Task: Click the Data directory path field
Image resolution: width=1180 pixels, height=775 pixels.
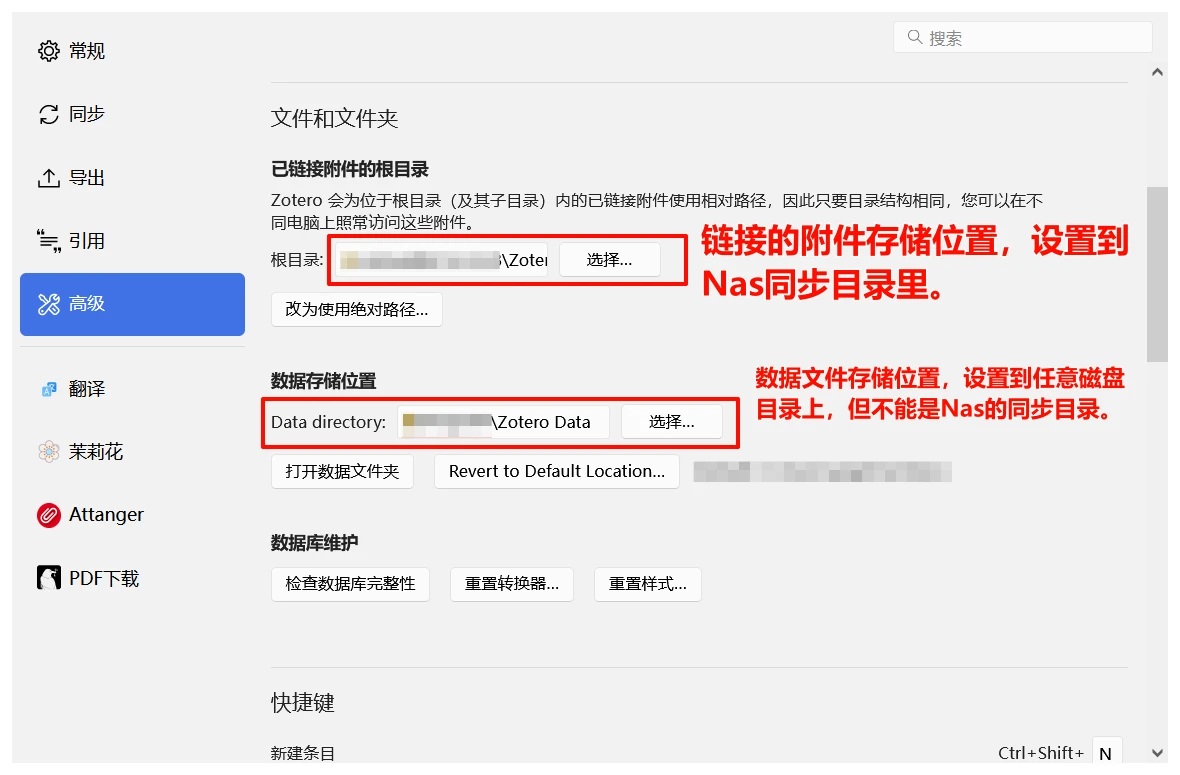Action: point(503,422)
